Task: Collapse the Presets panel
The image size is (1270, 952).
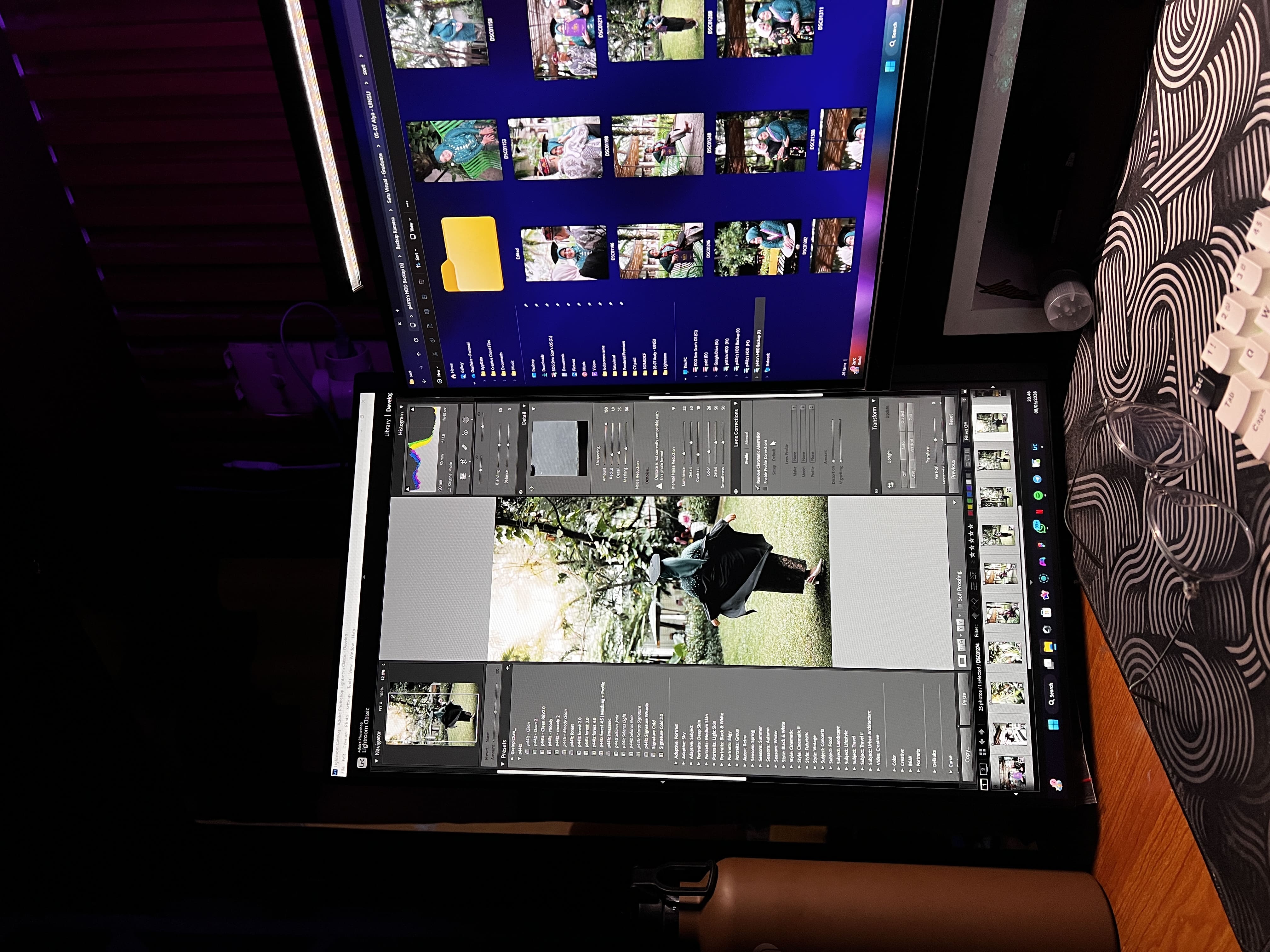Action: tap(503, 764)
